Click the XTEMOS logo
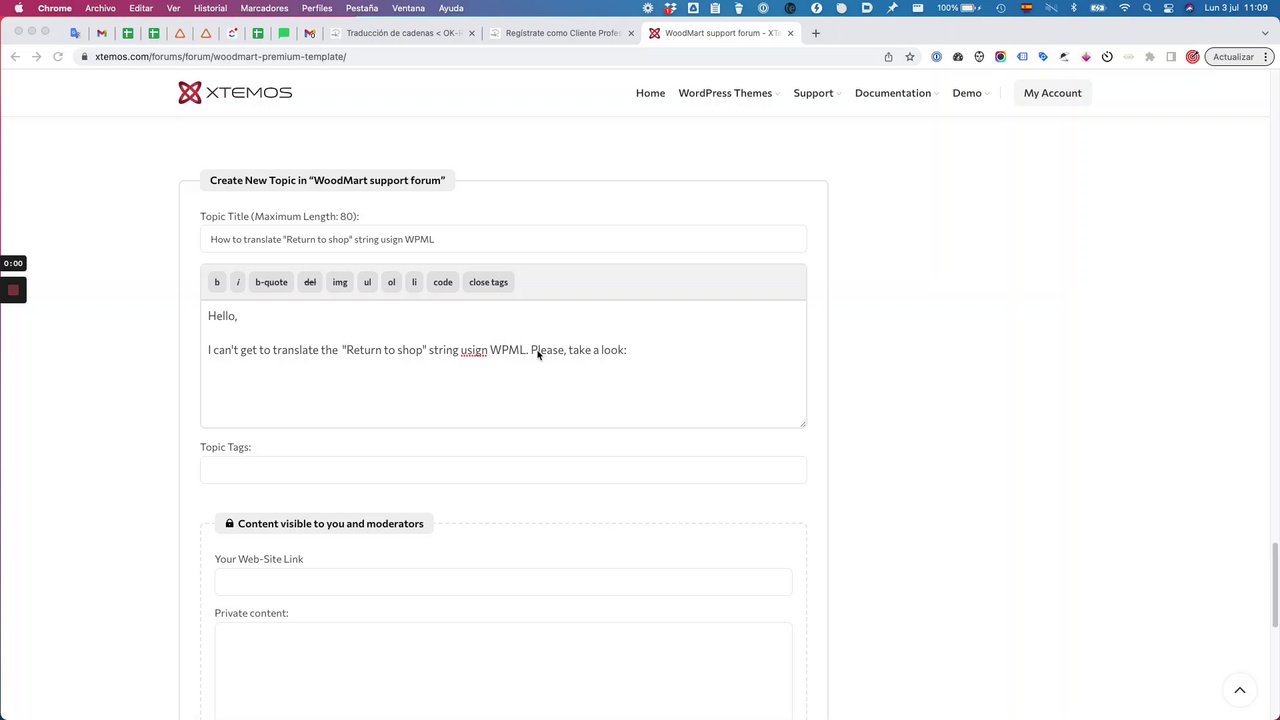The image size is (1280, 720). click(235, 93)
